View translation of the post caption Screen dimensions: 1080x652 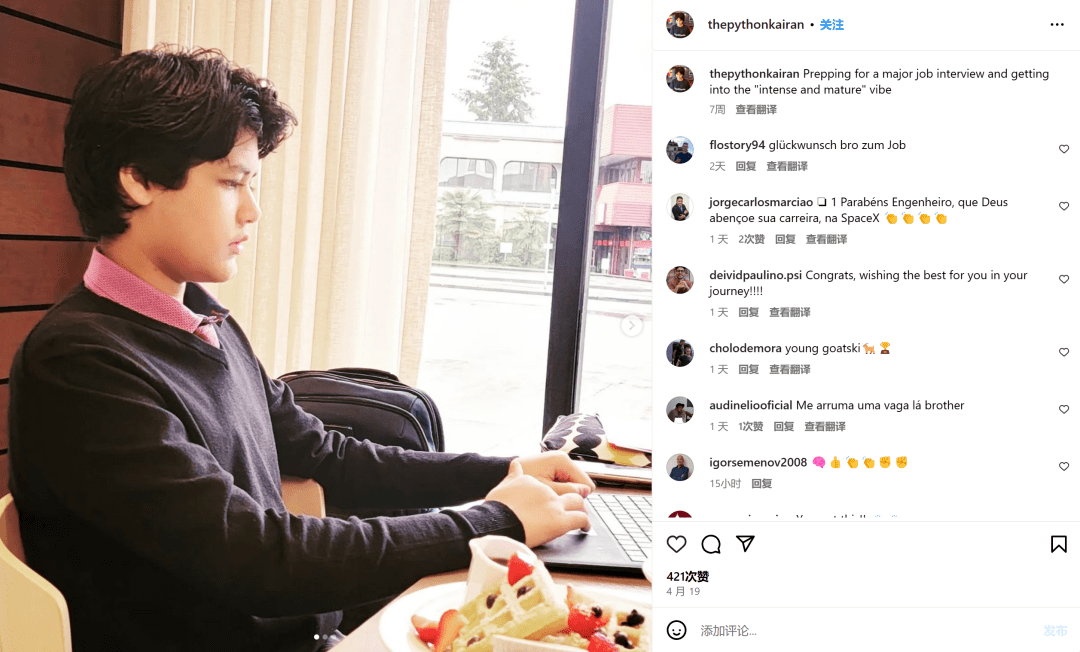click(x=756, y=109)
